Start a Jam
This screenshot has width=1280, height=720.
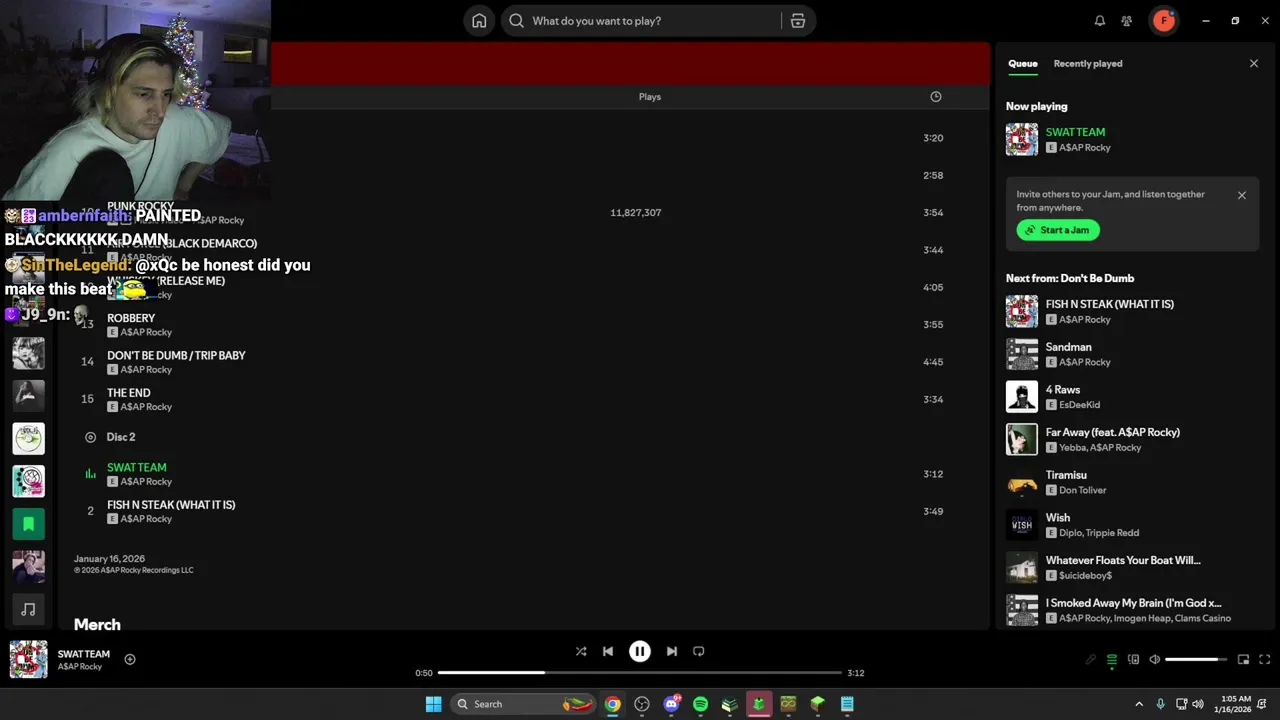point(1058,230)
